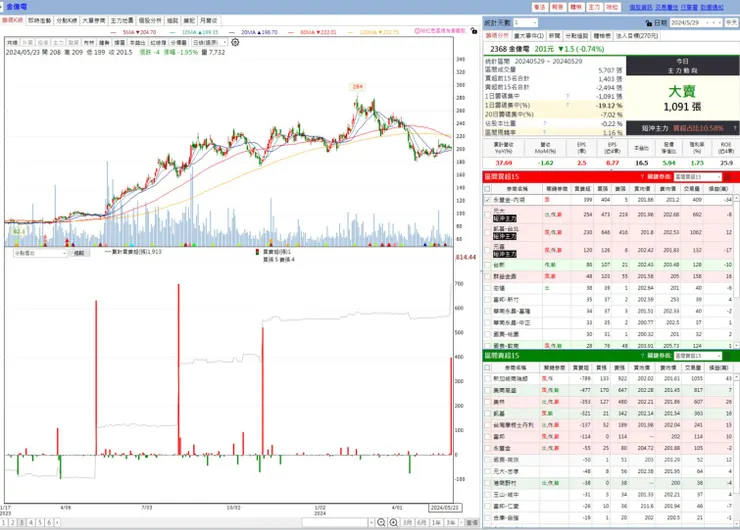Open the empty combo box beside the zoom icons
This screenshot has width=740, height=530.
click(338, 522)
